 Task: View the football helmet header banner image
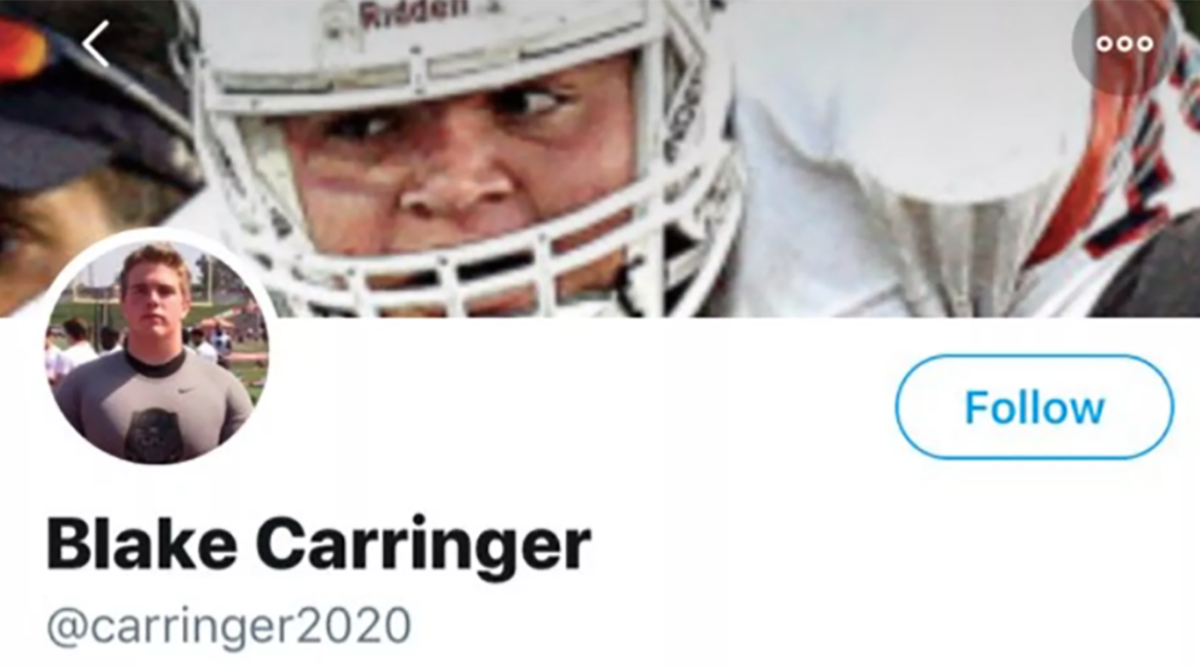pyautogui.click(x=600, y=158)
